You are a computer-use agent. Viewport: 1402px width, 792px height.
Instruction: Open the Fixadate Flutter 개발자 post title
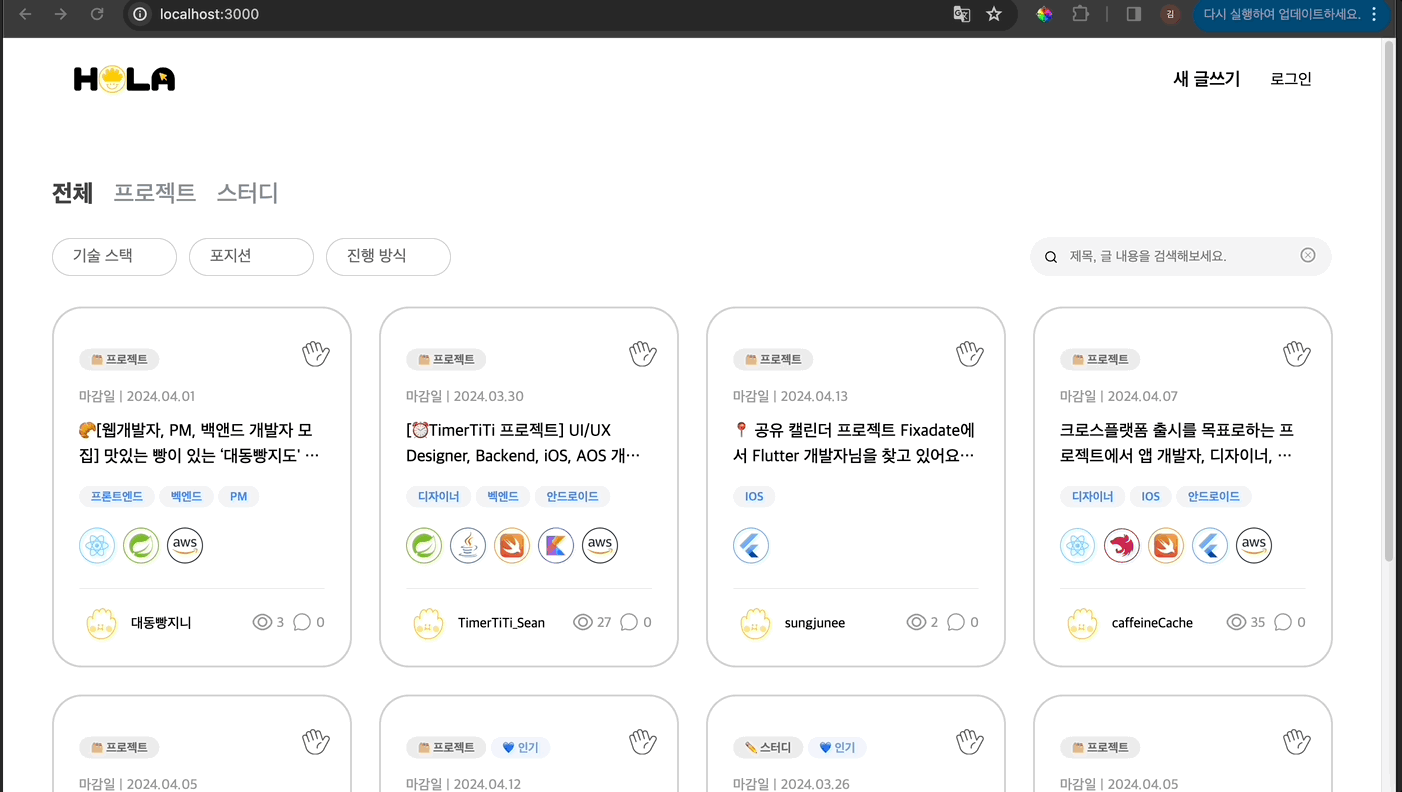tap(855, 443)
